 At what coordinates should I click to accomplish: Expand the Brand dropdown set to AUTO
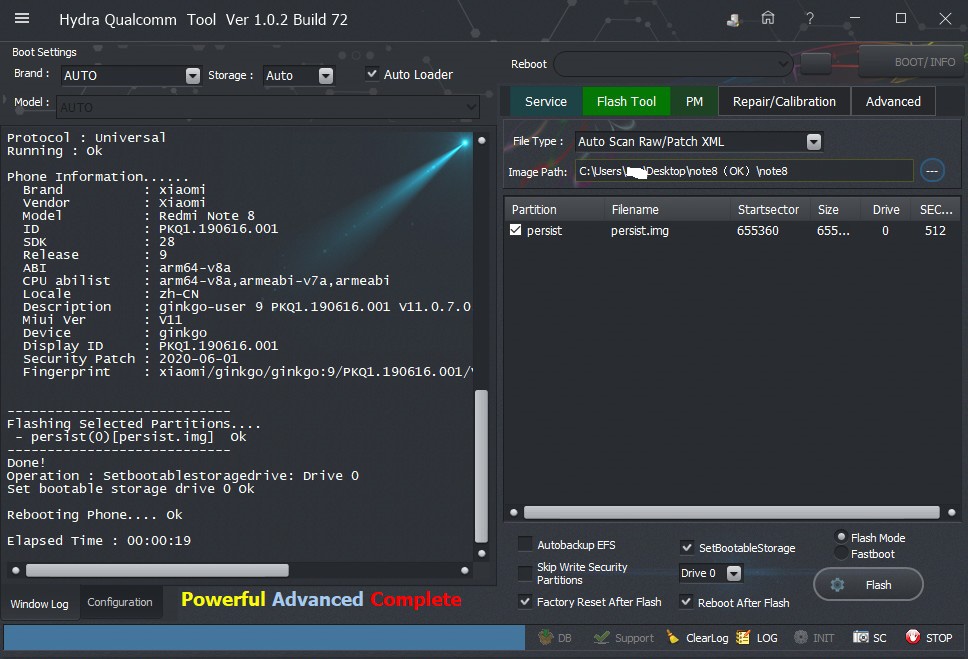point(192,75)
